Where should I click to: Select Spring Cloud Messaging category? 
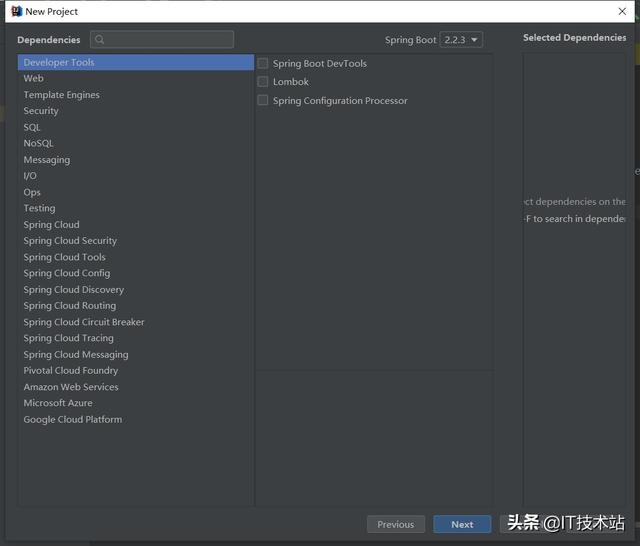click(x=136, y=354)
